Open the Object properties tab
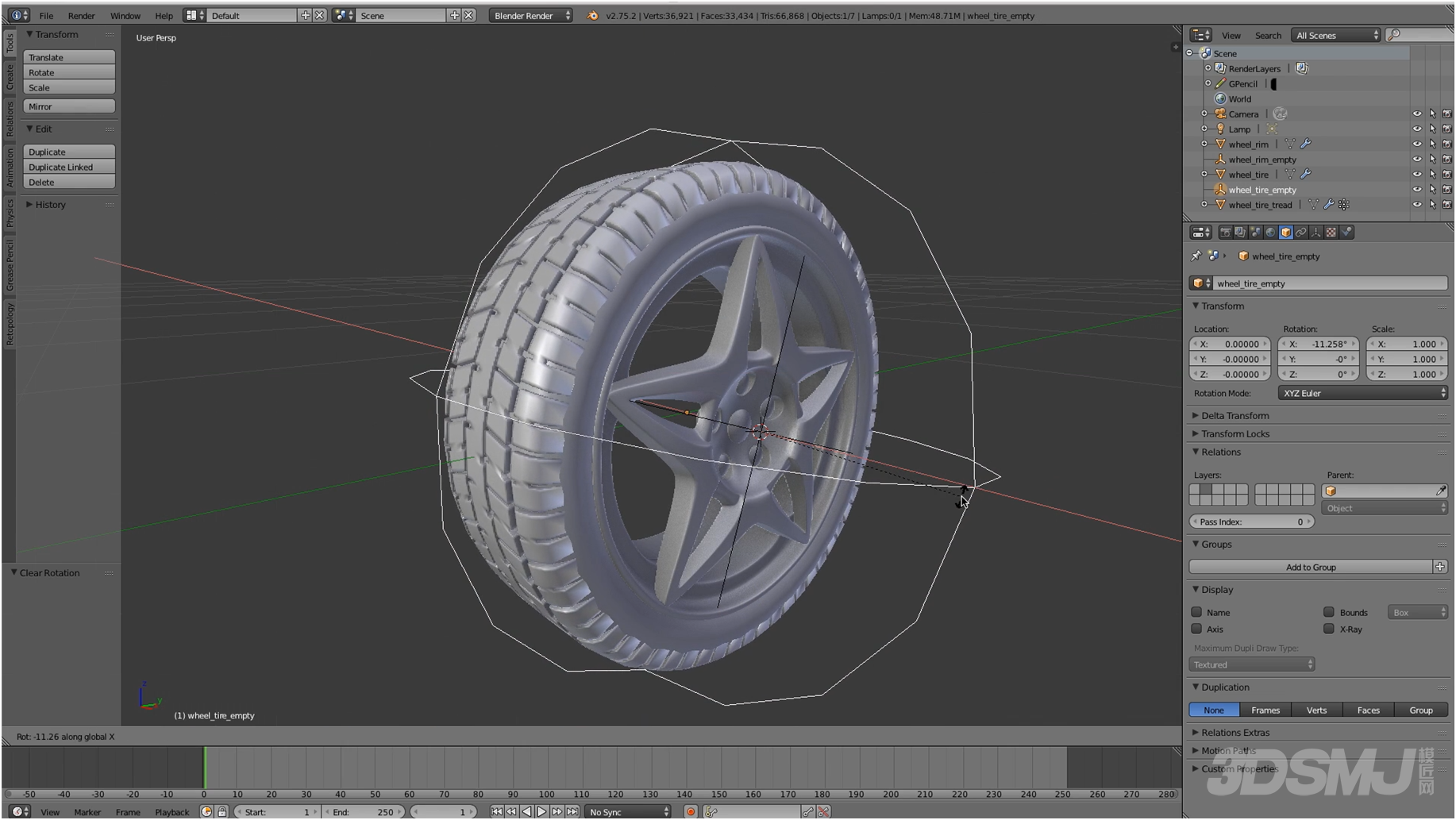1456x820 pixels. coord(1286,232)
